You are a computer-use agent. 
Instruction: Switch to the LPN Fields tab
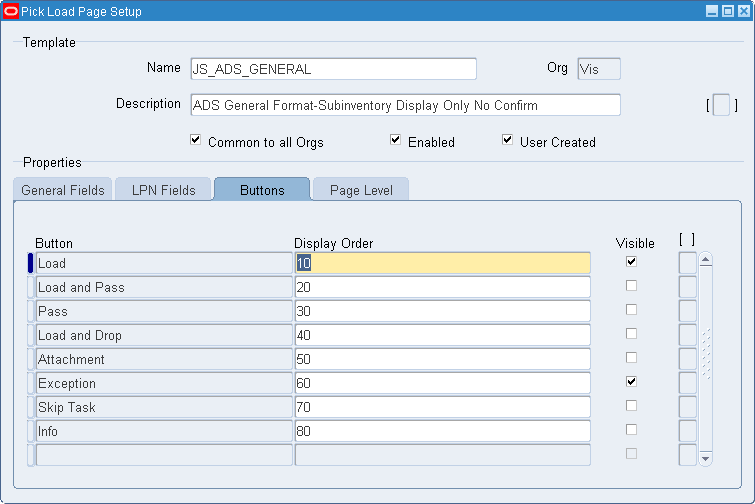(x=163, y=190)
